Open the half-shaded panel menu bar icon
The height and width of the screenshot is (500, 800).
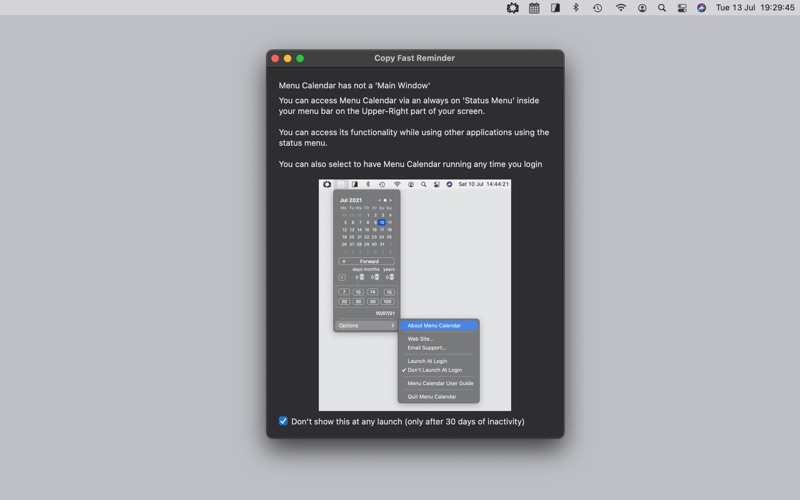555,8
